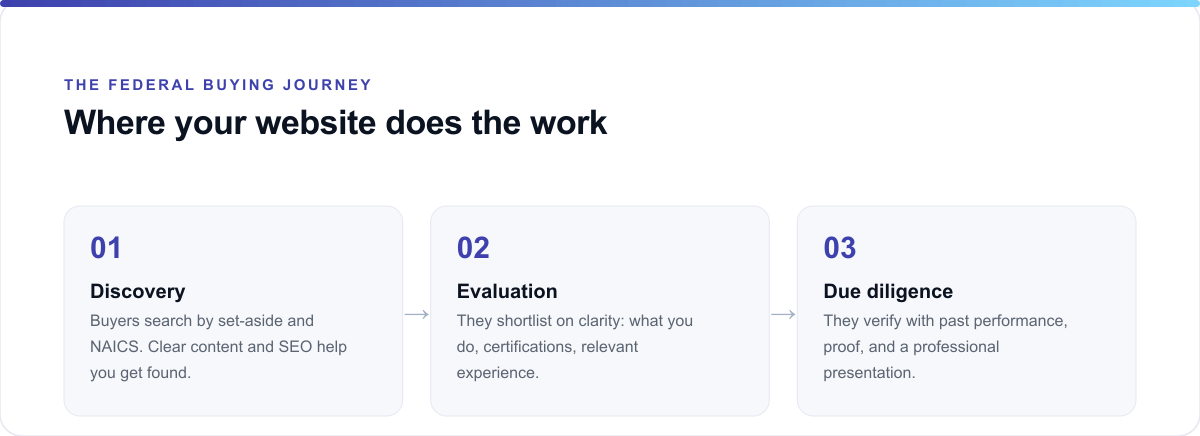Click 'Where your website does the work' title
Image resolution: width=1200 pixels, height=436 pixels.
(x=335, y=122)
